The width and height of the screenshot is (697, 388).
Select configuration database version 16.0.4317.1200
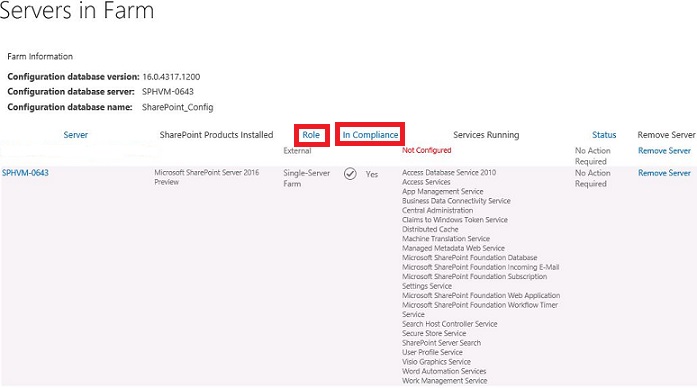coord(171,76)
